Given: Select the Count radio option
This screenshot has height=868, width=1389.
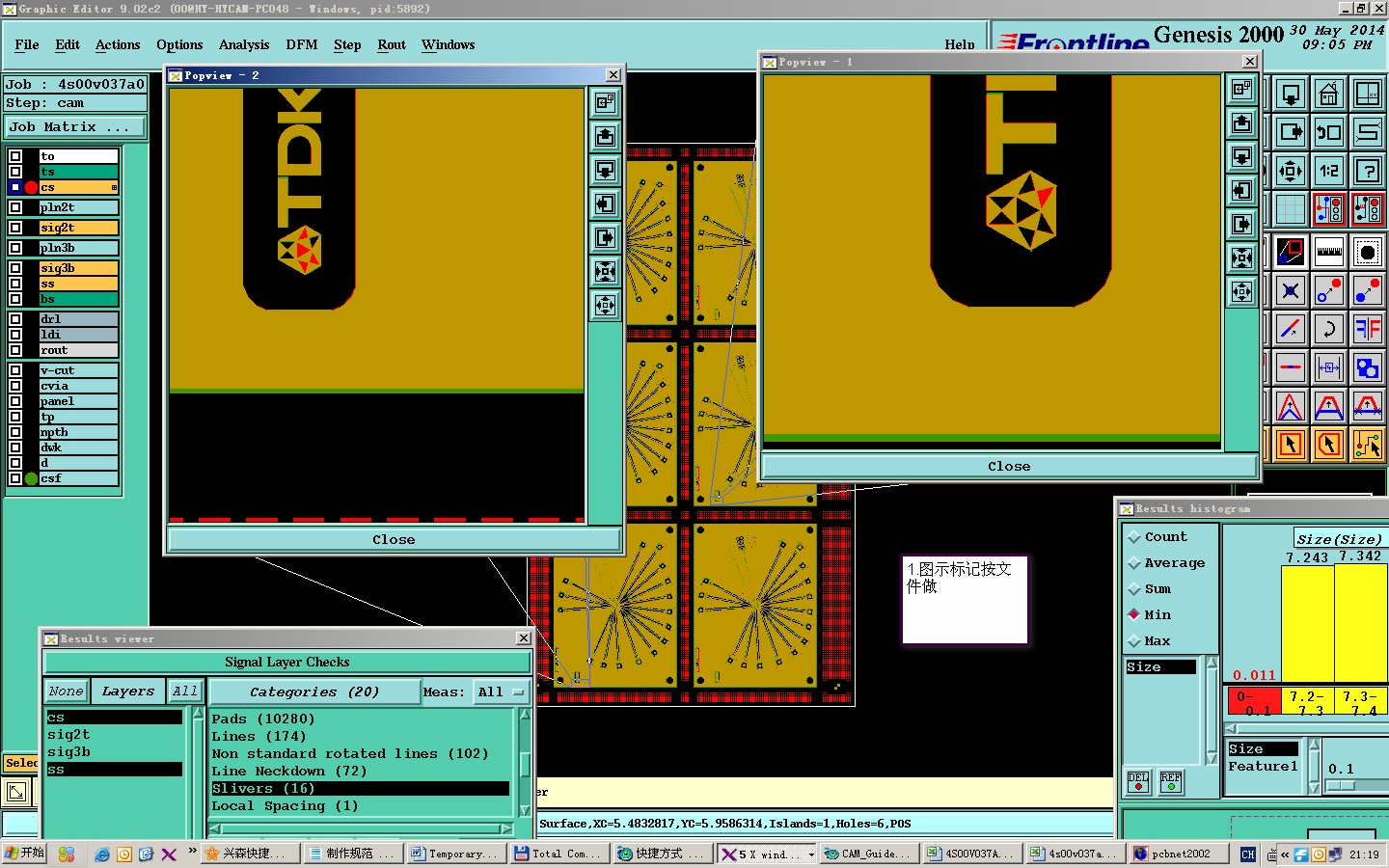Looking at the screenshot, I should tap(1134, 537).
